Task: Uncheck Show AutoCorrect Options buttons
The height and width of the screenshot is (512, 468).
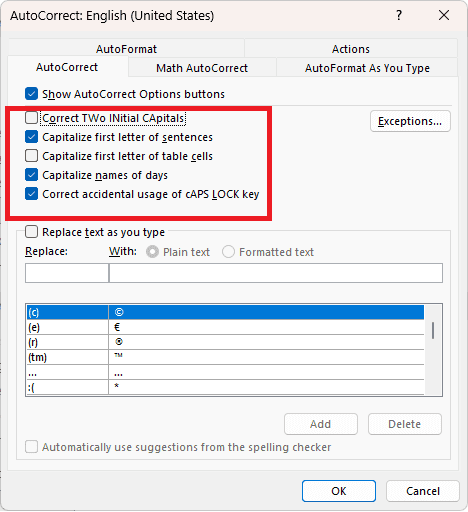Action: [31, 94]
